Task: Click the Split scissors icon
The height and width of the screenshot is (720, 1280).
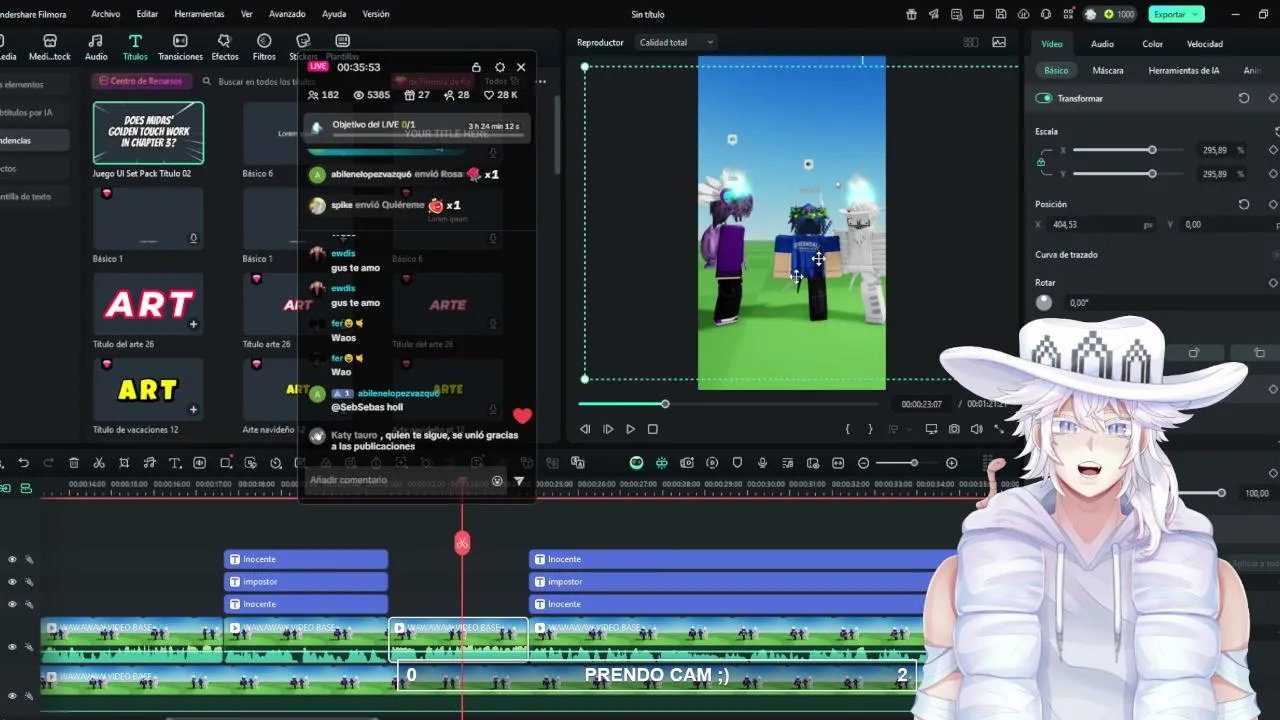Action: [99, 463]
